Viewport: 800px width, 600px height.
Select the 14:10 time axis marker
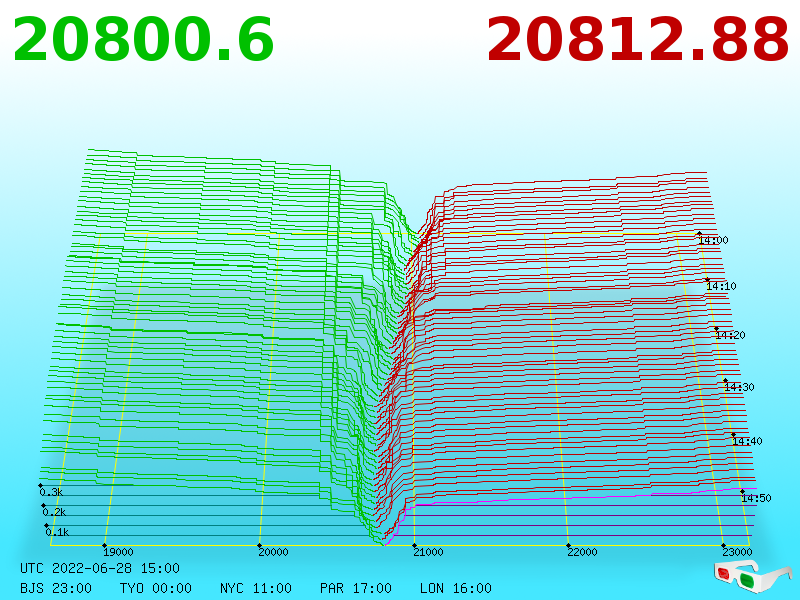(x=721, y=286)
